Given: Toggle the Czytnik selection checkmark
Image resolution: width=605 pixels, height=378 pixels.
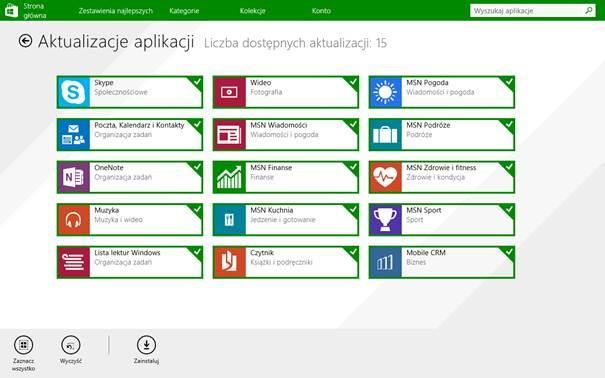Looking at the screenshot, I should 353,251.
